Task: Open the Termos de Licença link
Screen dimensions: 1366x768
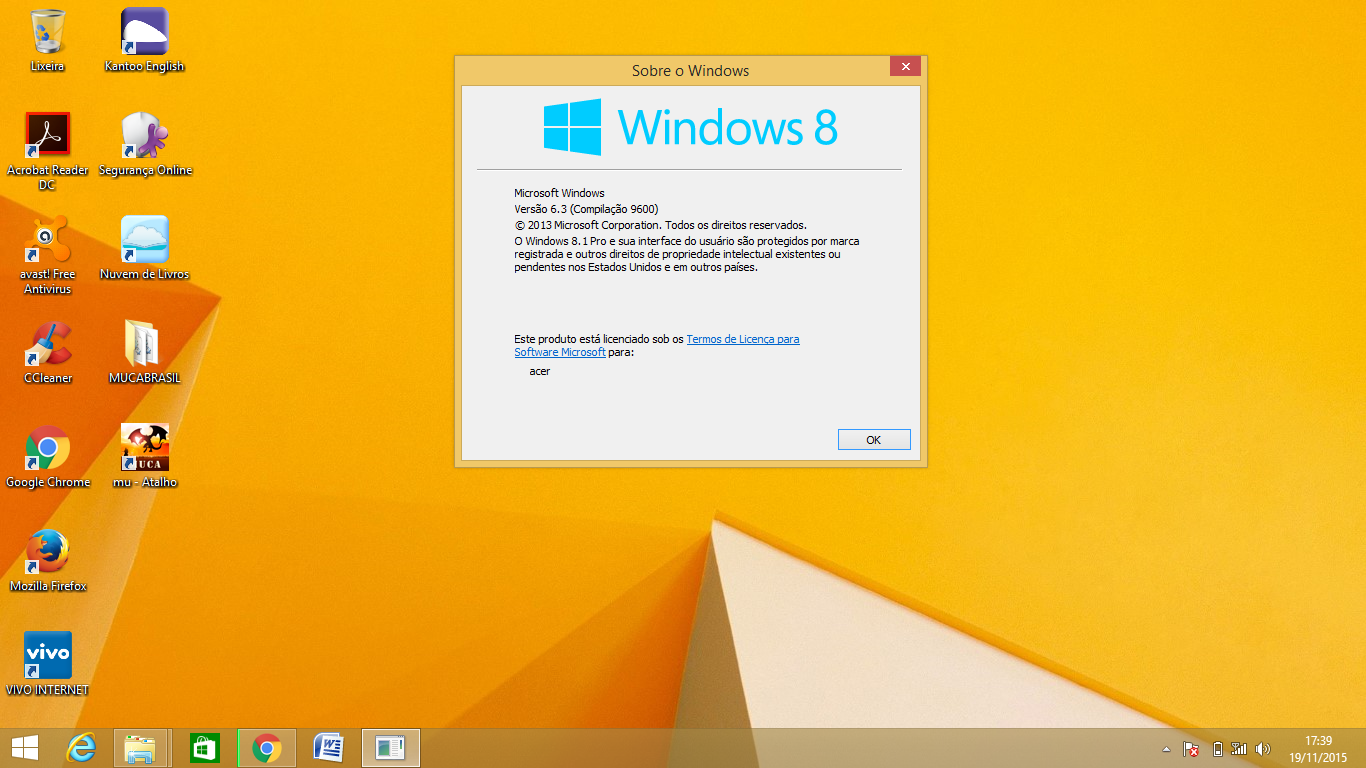Action: [x=742, y=339]
